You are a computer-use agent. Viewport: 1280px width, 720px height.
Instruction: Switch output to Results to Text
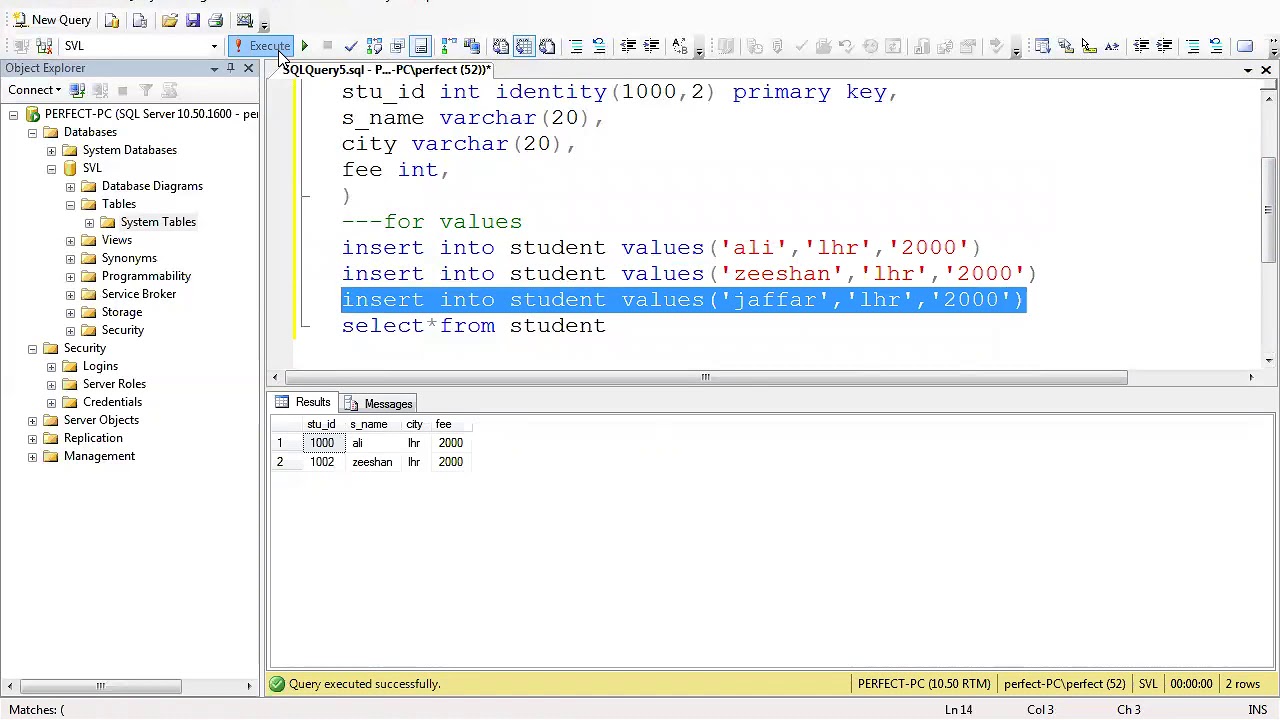coord(501,46)
